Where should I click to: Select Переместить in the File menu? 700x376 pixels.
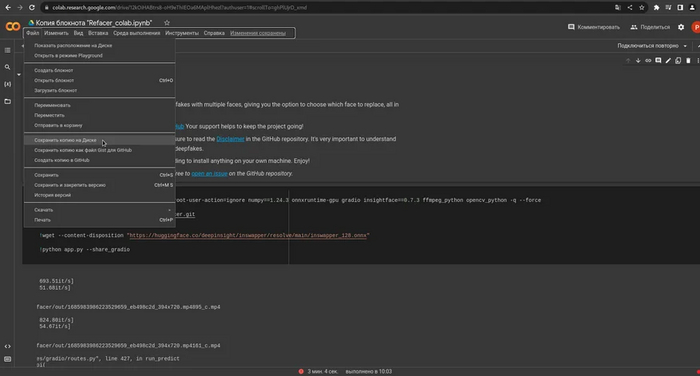tap(100, 115)
